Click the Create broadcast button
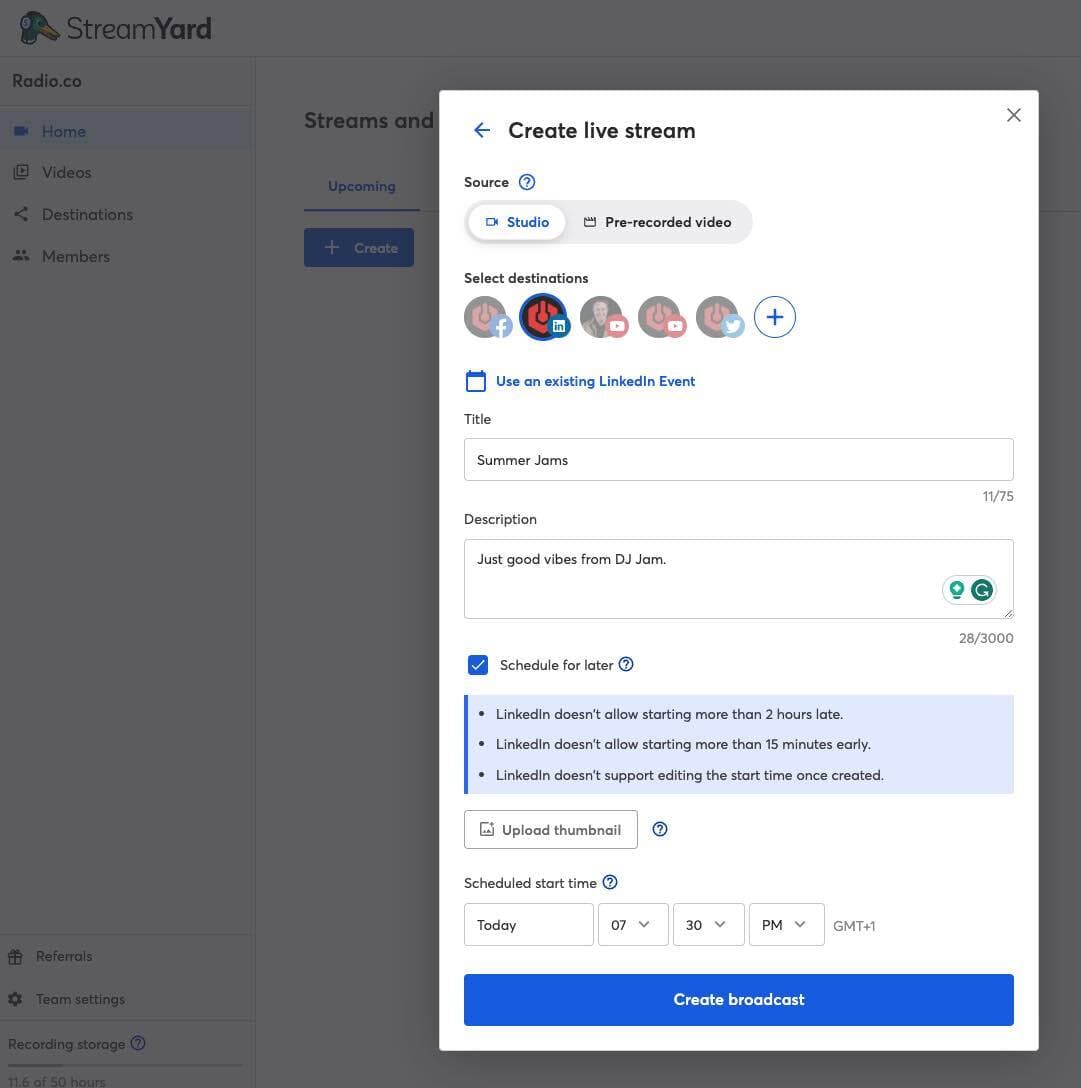The height and width of the screenshot is (1088, 1081). [x=738, y=999]
